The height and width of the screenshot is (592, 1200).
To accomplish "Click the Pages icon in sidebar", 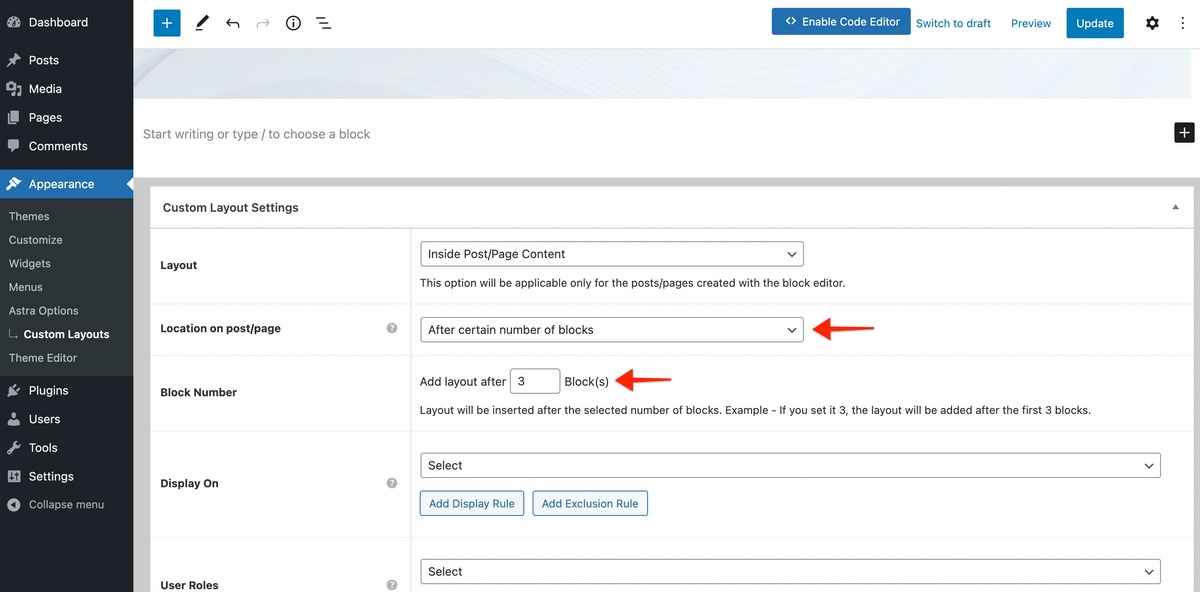I will (14, 117).
